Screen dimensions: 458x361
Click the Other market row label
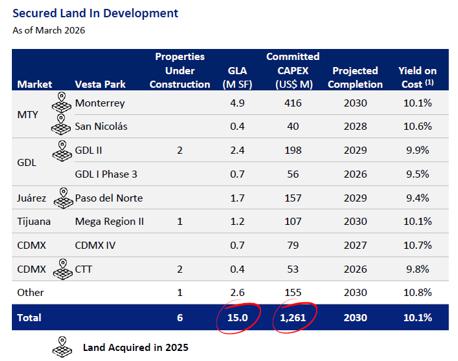click(30, 292)
